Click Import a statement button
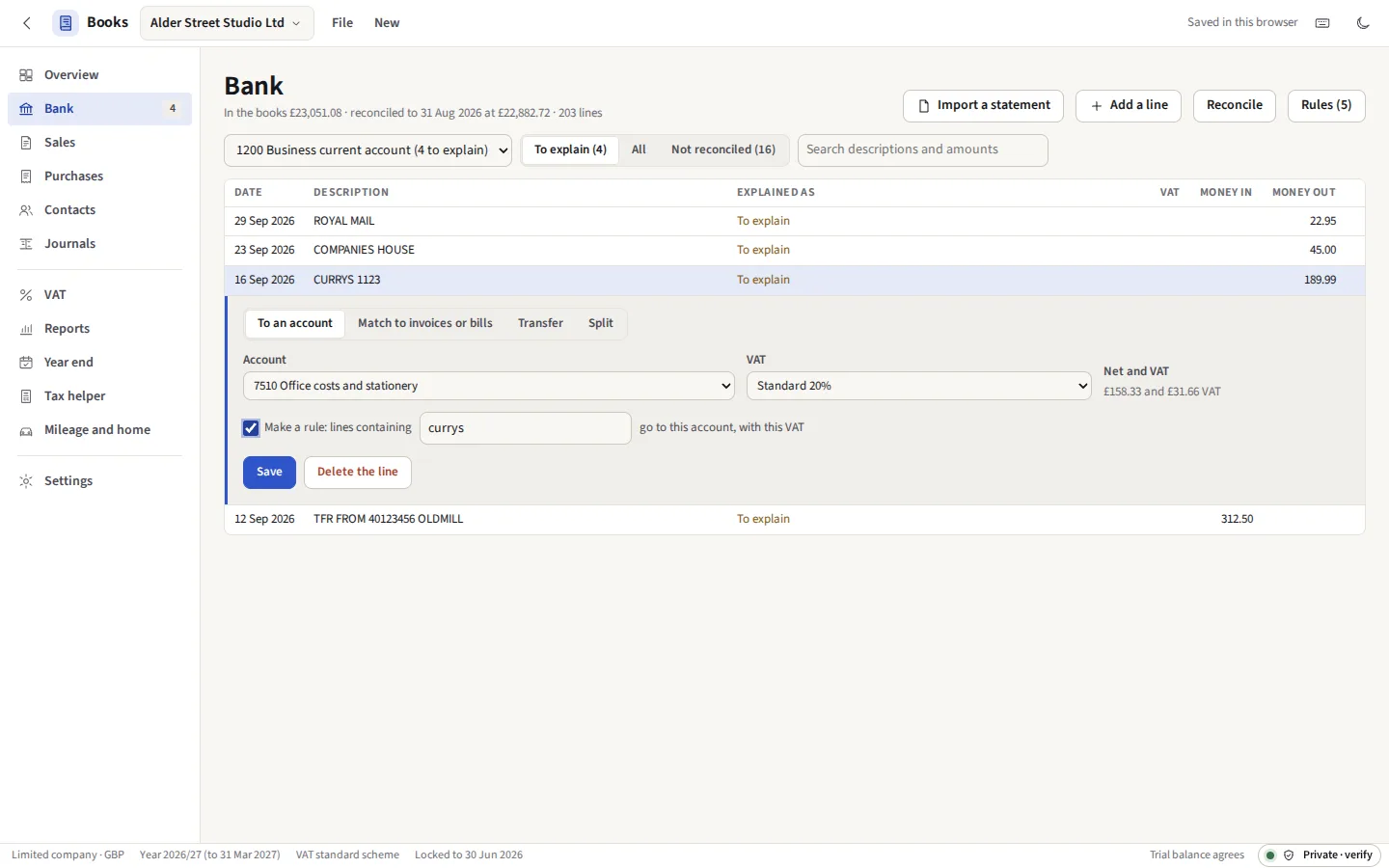The image size is (1389, 868). pyautogui.click(x=983, y=106)
